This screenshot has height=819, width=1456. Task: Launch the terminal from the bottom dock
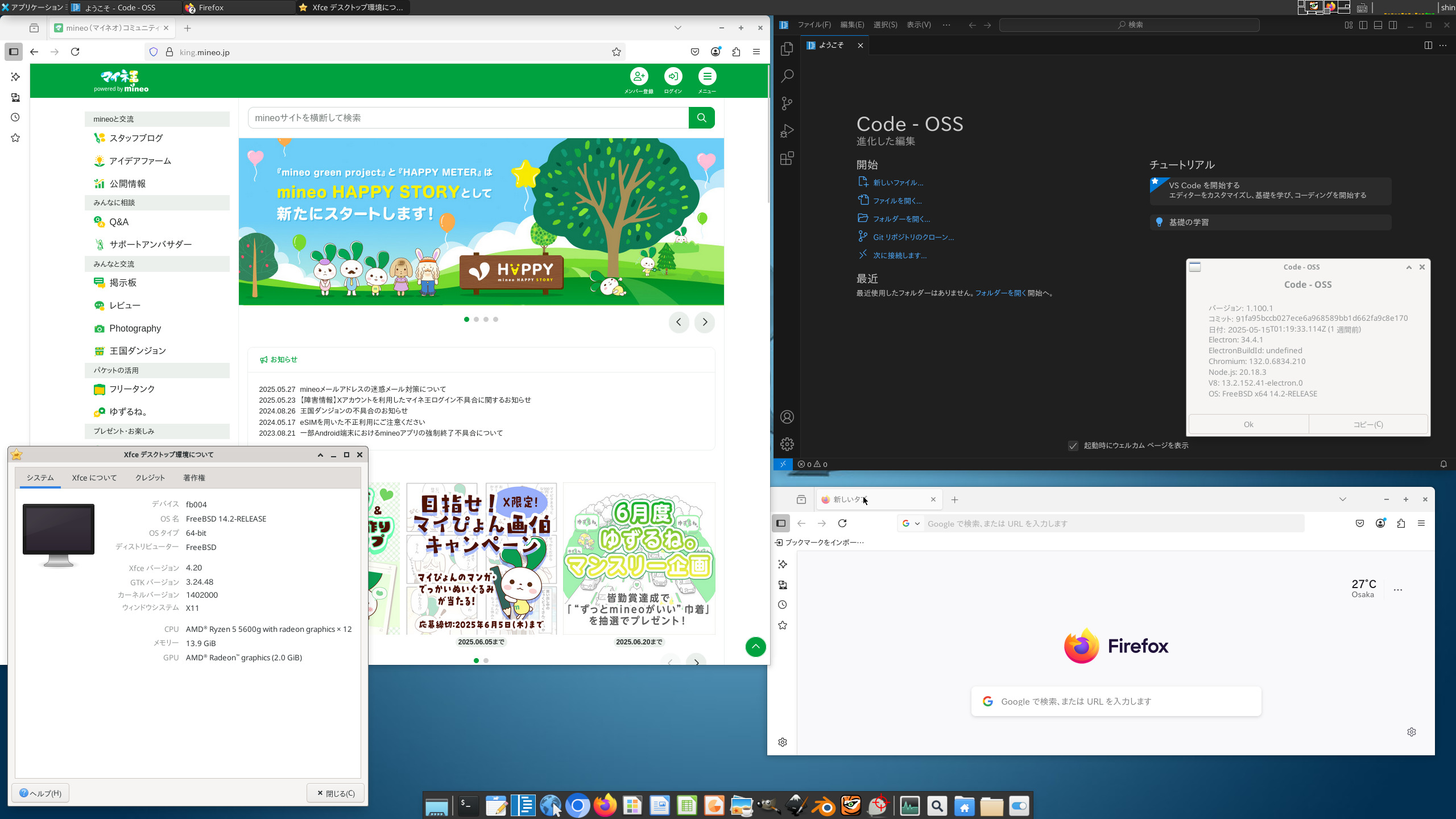(468, 805)
